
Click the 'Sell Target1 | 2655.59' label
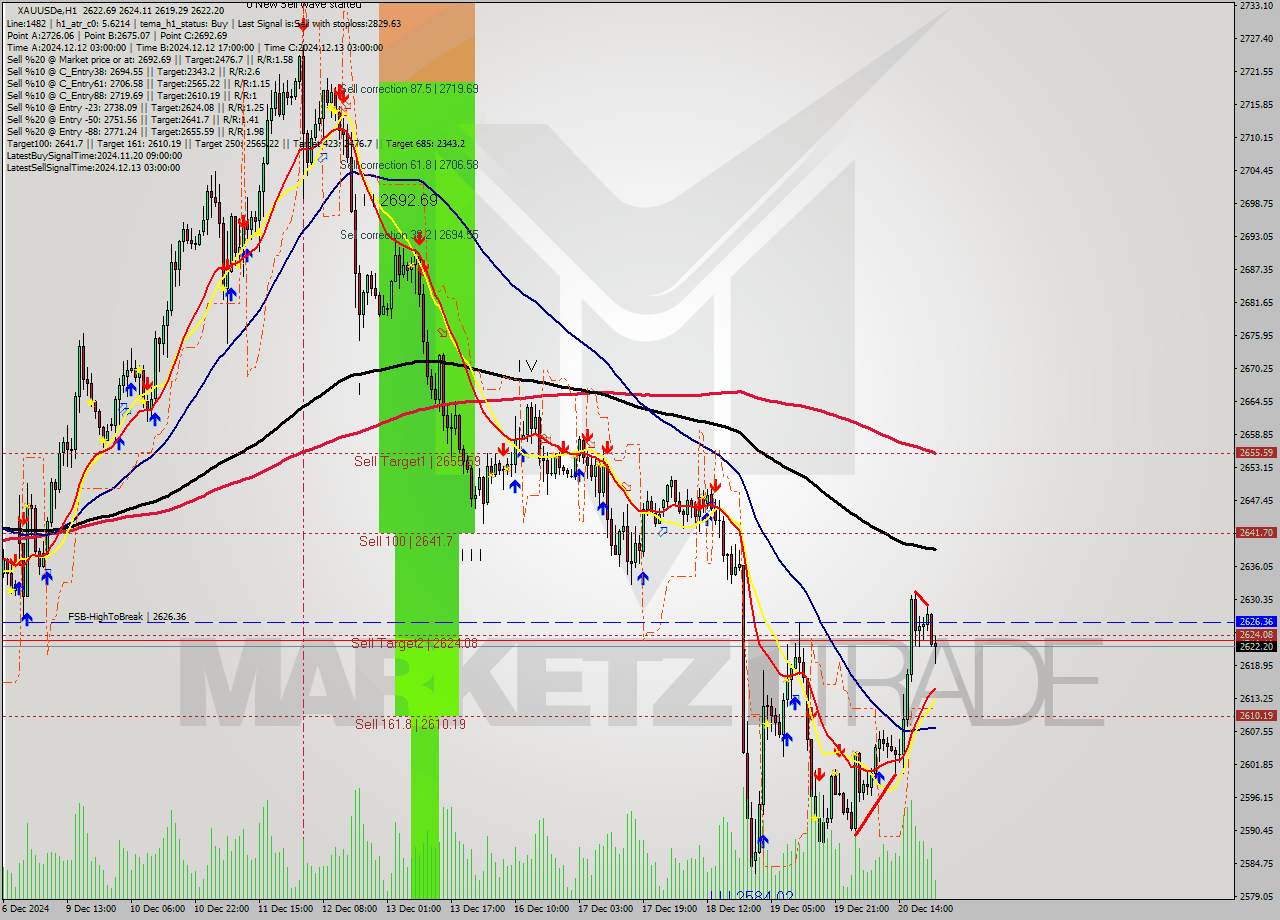click(417, 461)
